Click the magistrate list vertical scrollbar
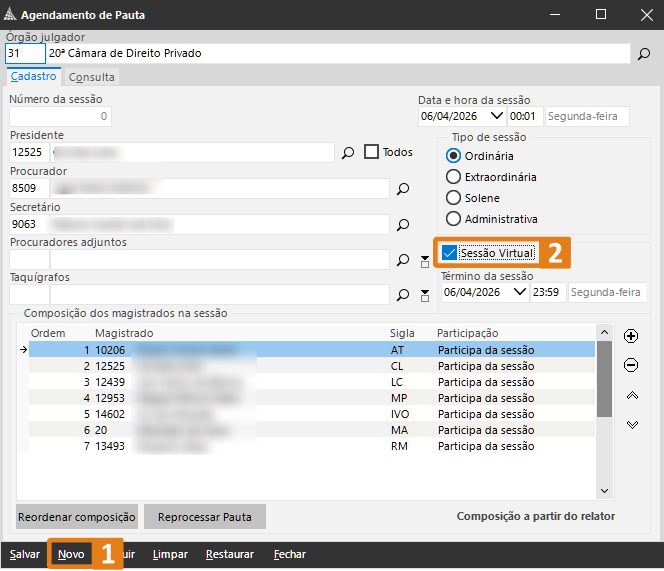This screenshot has width=664, height=571. coord(603,380)
